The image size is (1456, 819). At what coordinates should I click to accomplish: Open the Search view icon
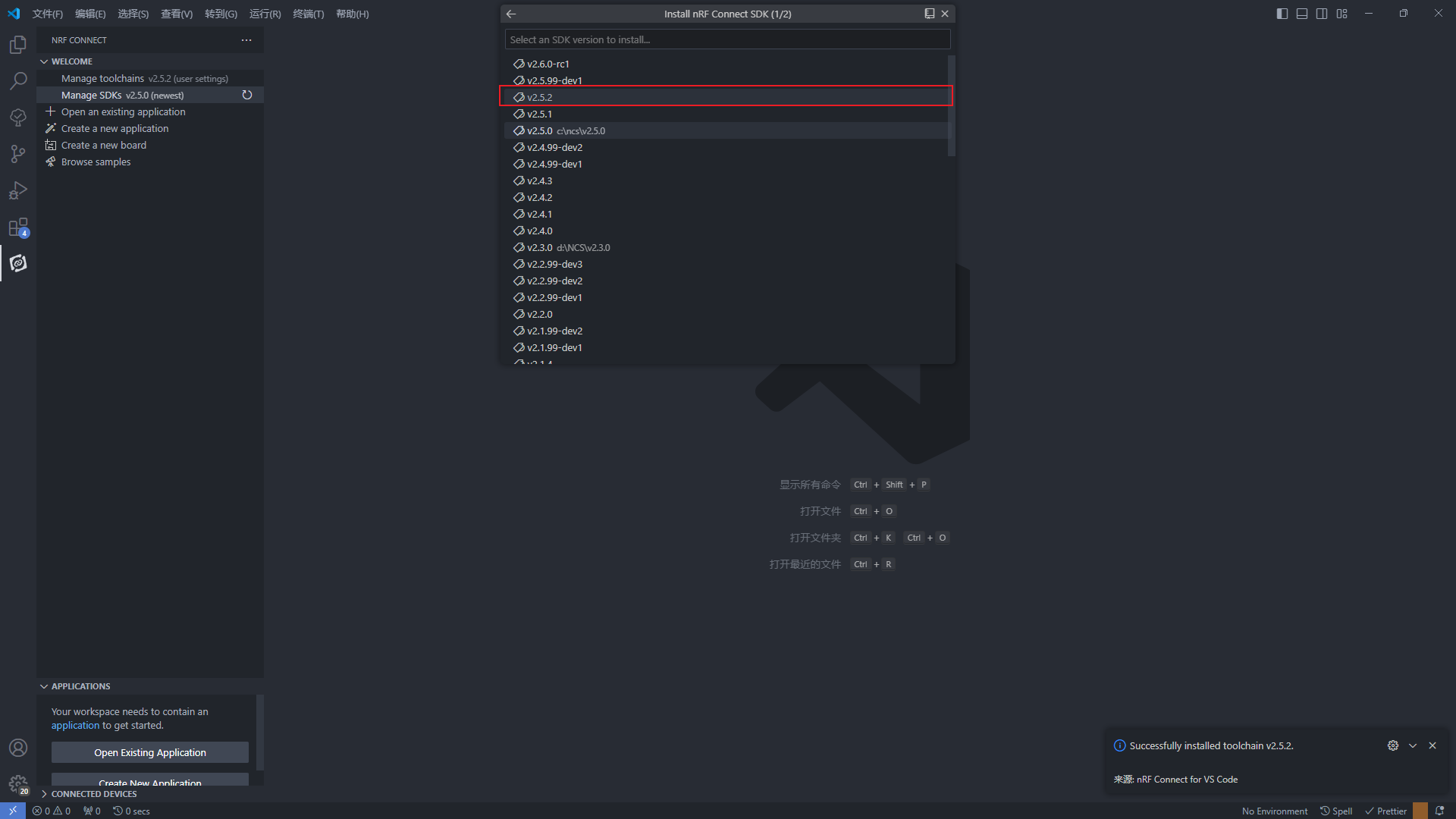[x=18, y=80]
